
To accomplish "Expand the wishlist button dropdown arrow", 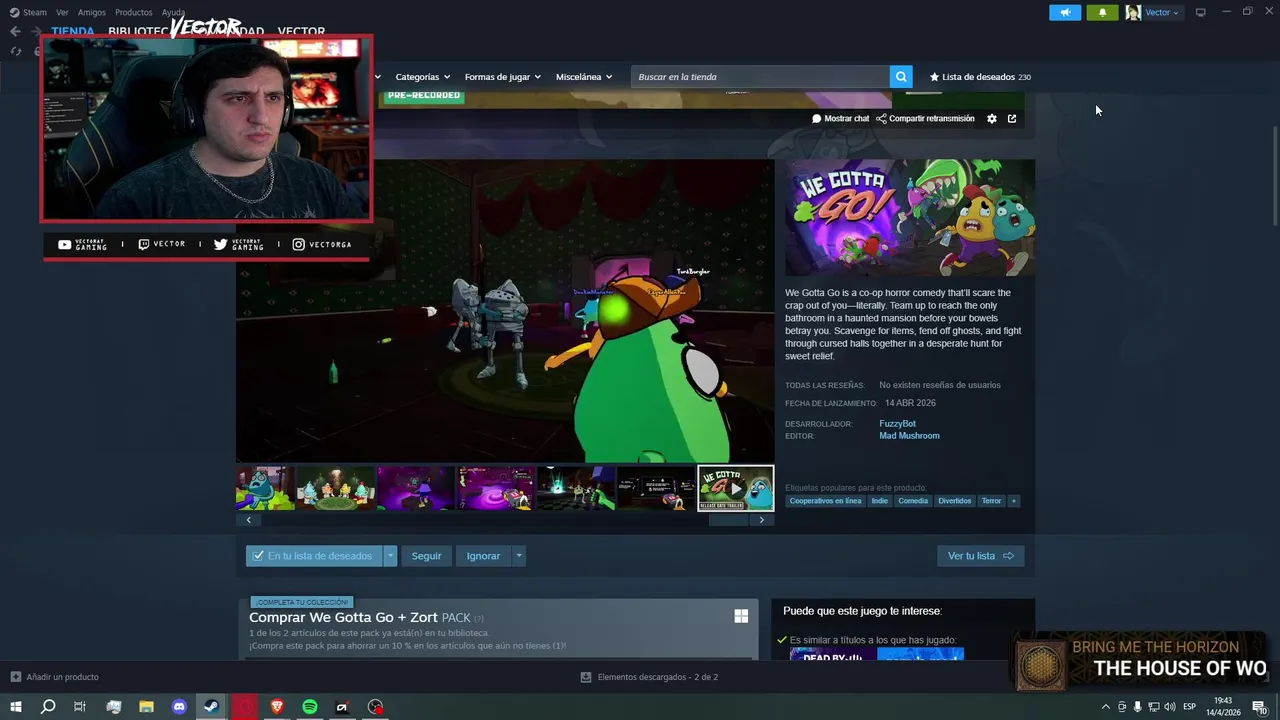I will point(390,556).
